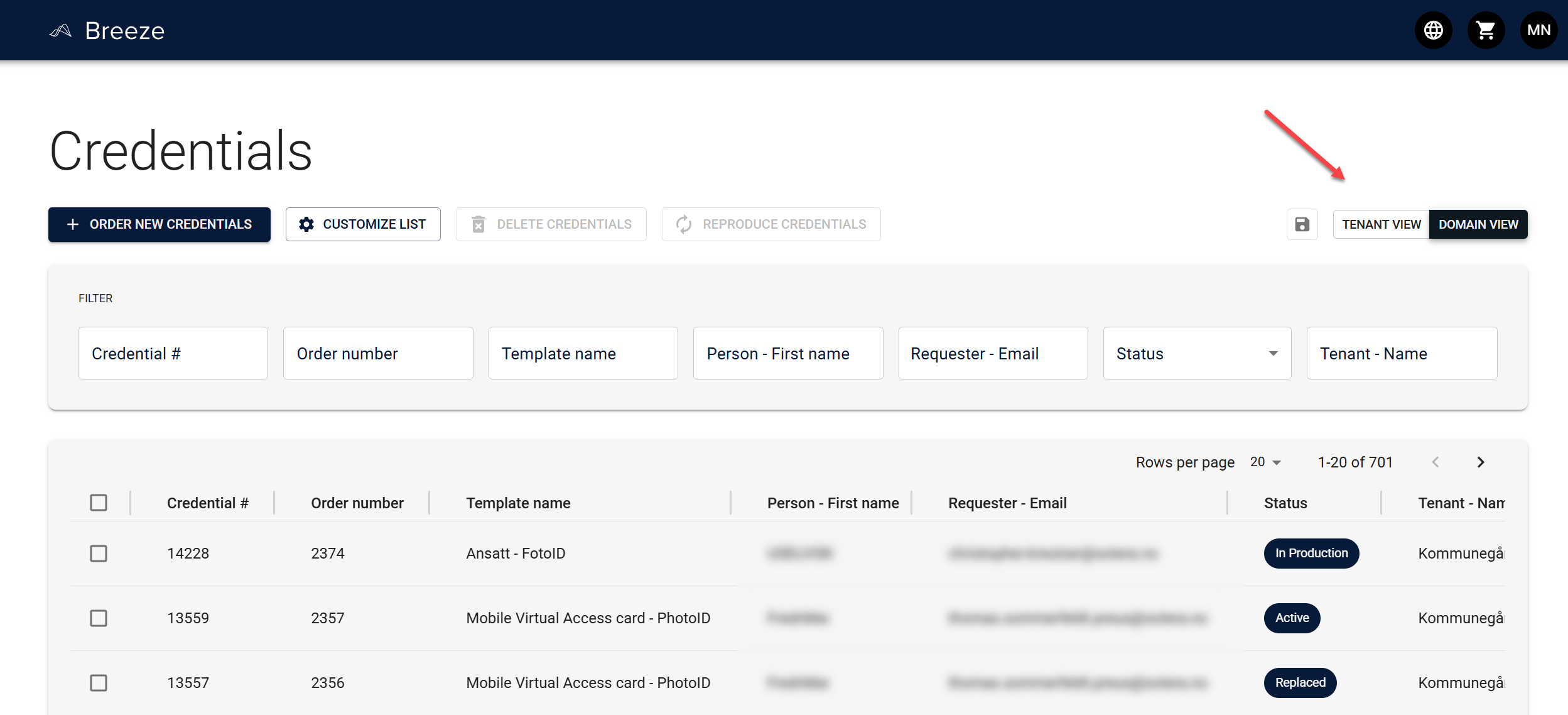
Task: Select the checkbox for credential 14228
Action: pyautogui.click(x=99, y=554)
